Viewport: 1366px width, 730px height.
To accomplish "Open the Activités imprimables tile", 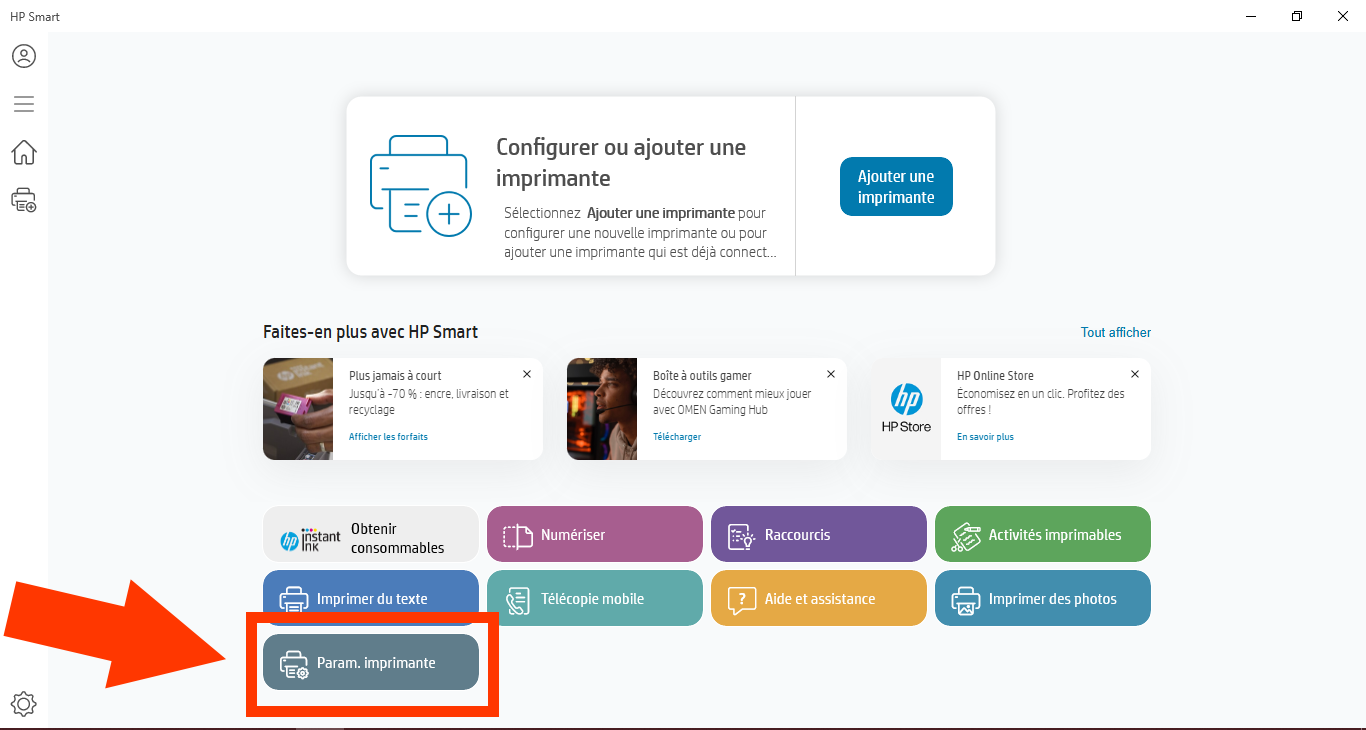I will click(x=1043, y=534).
